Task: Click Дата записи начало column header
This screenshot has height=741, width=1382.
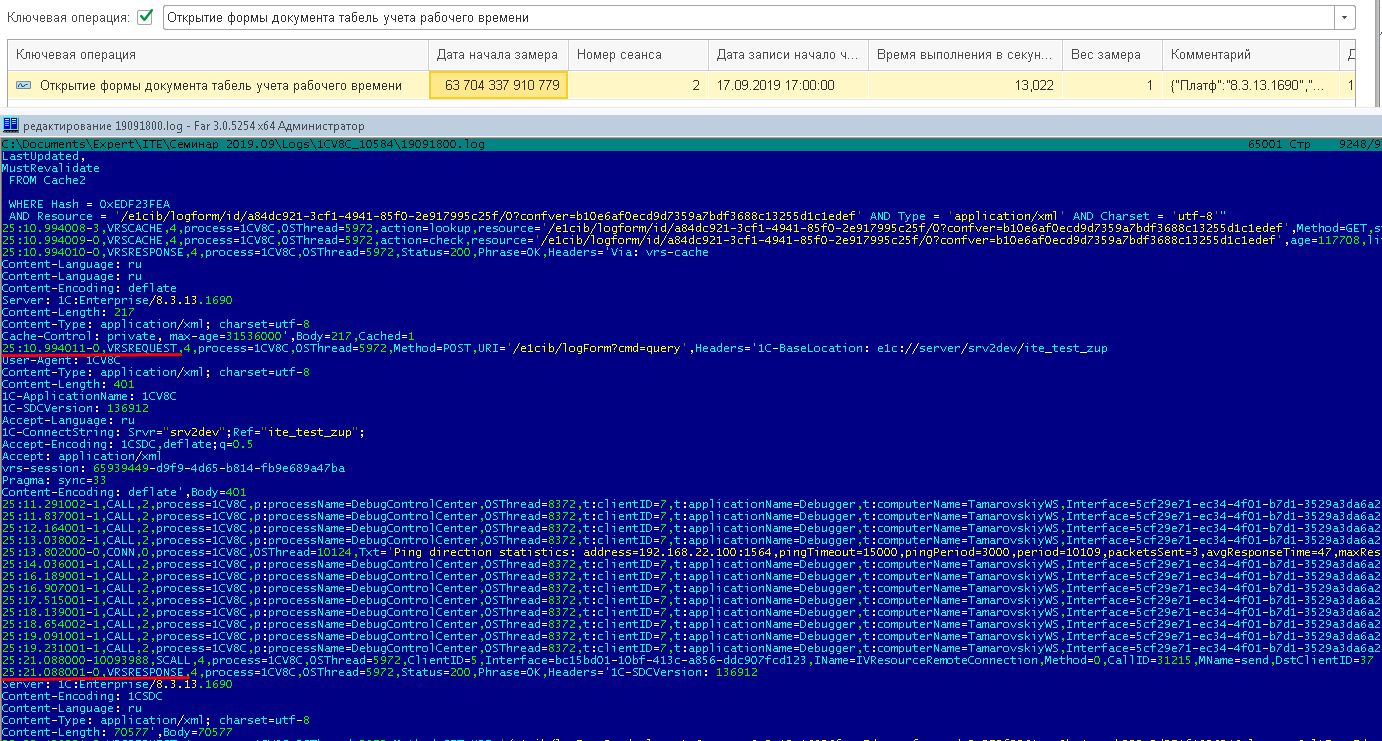Action: [x=787, y=55]
